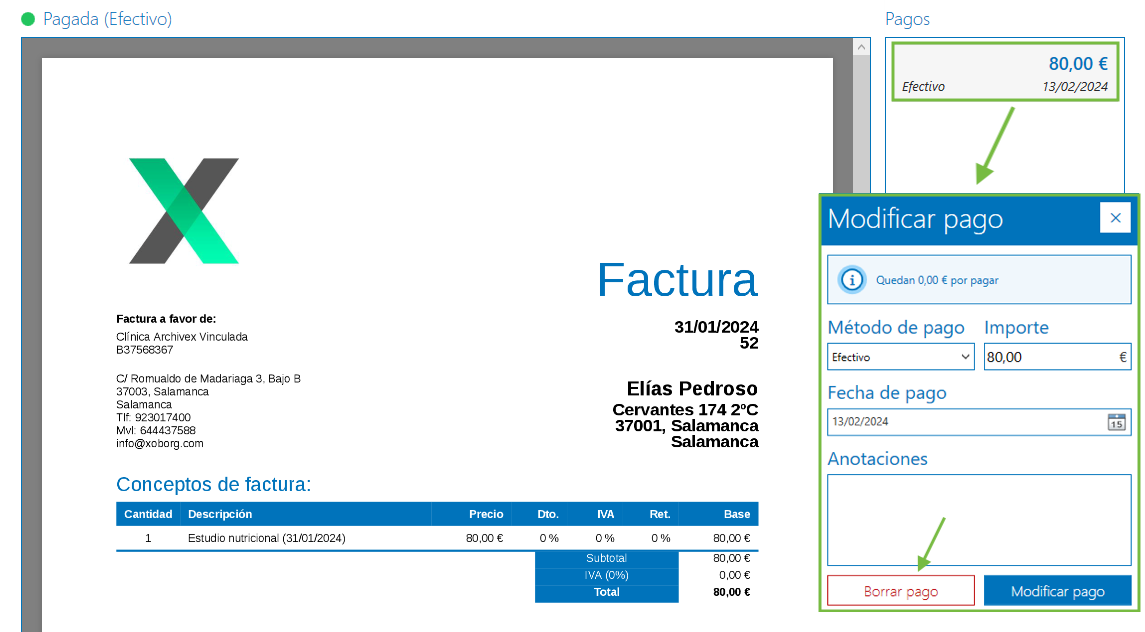Expand the 13/02/2024 date picker field
Image resolution: width=1145 pixels, height=632 pixels.
pyautogui.click(x=978, y=421)
